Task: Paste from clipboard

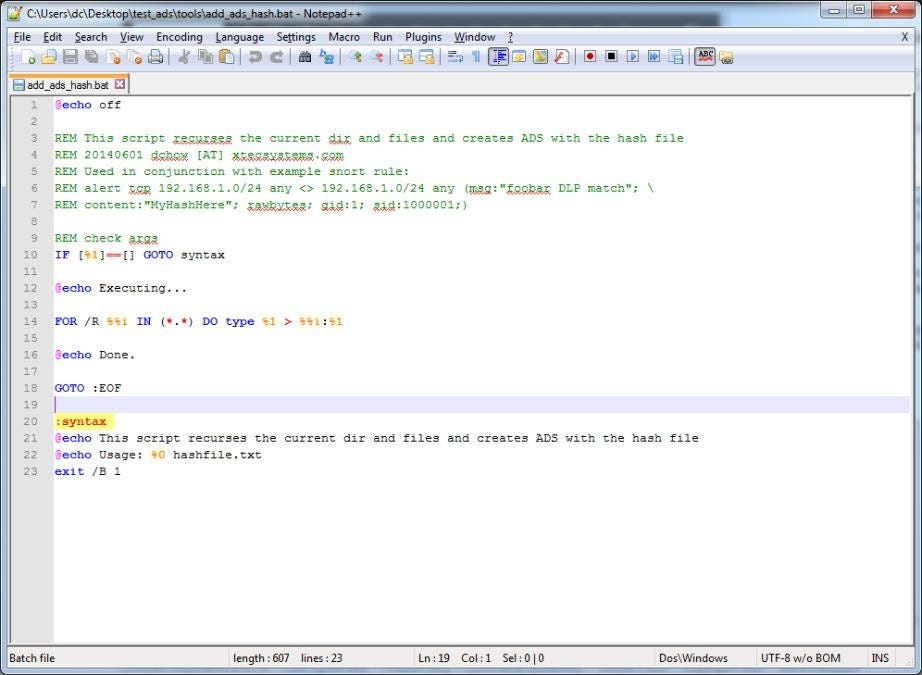Action: click(x=228, y=57)
